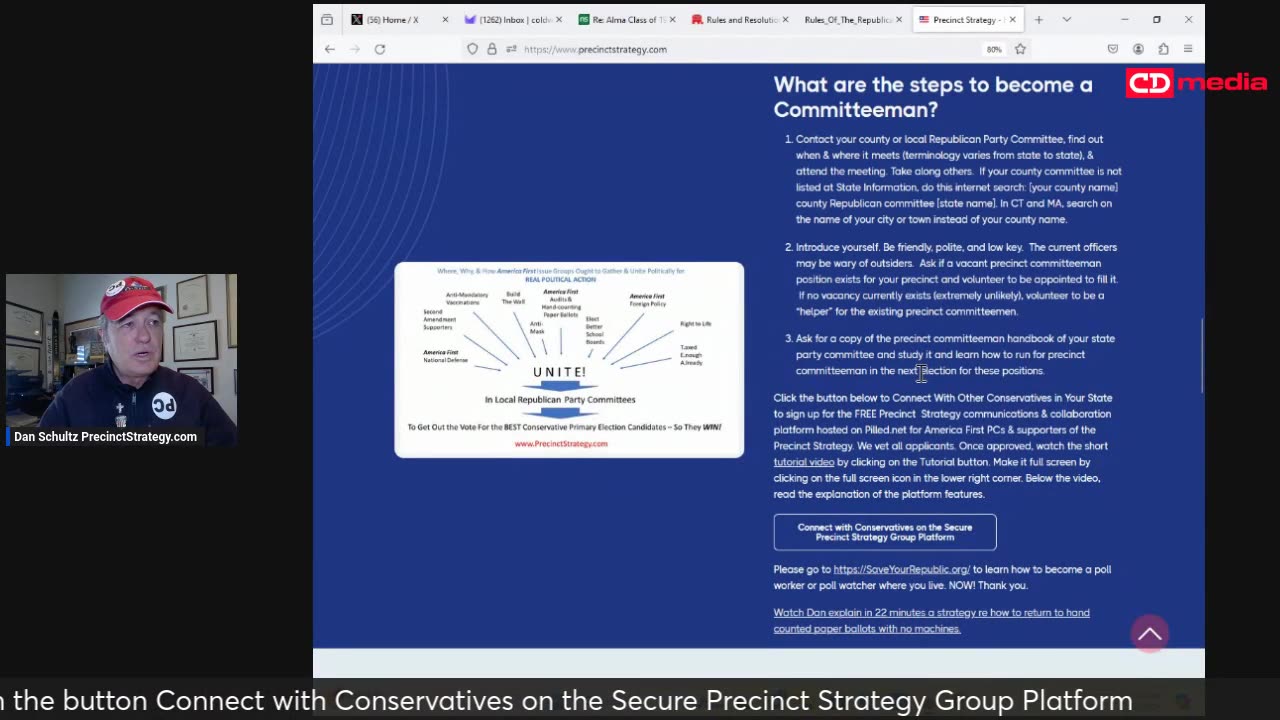The width and height of the screenshot is (1280, 720).
Task: Close the Re: Alma Class tab
Action: (672, 19)
